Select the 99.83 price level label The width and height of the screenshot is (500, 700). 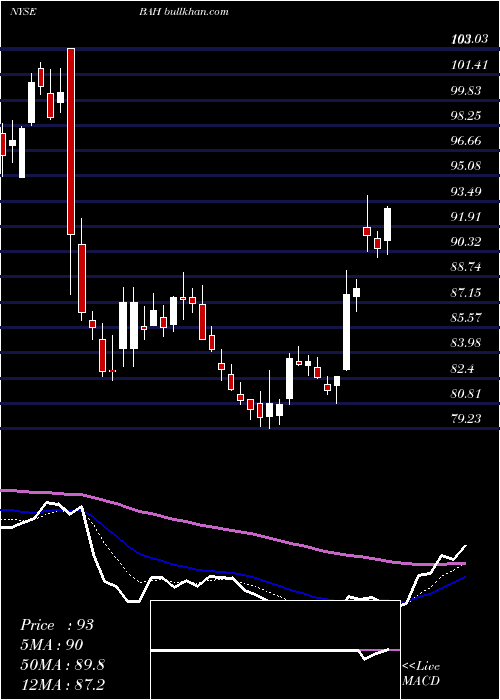(x=467, y=91)
